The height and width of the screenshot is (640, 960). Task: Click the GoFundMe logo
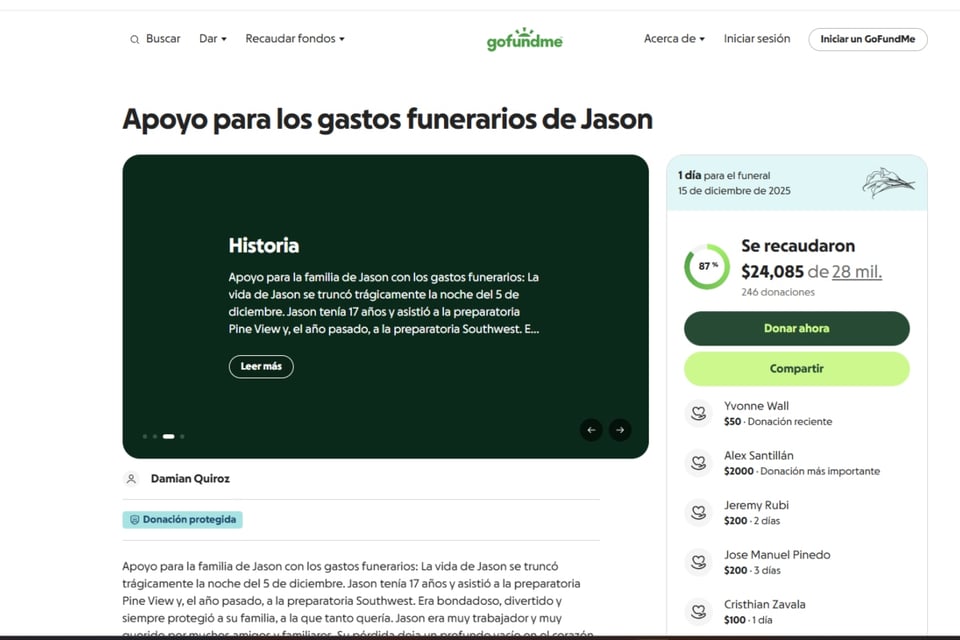pos(525,39)
